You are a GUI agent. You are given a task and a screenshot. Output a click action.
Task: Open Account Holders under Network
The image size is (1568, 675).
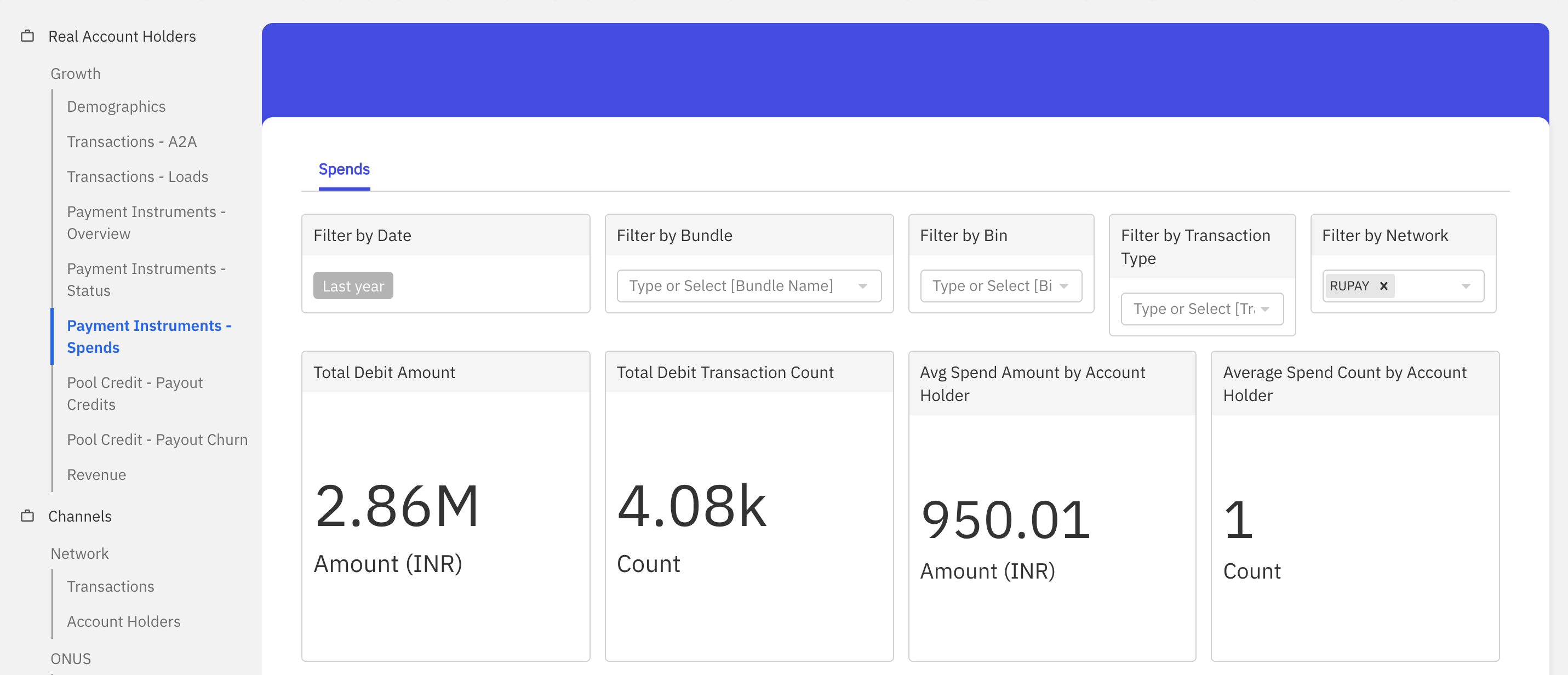(x=124, y=622)
